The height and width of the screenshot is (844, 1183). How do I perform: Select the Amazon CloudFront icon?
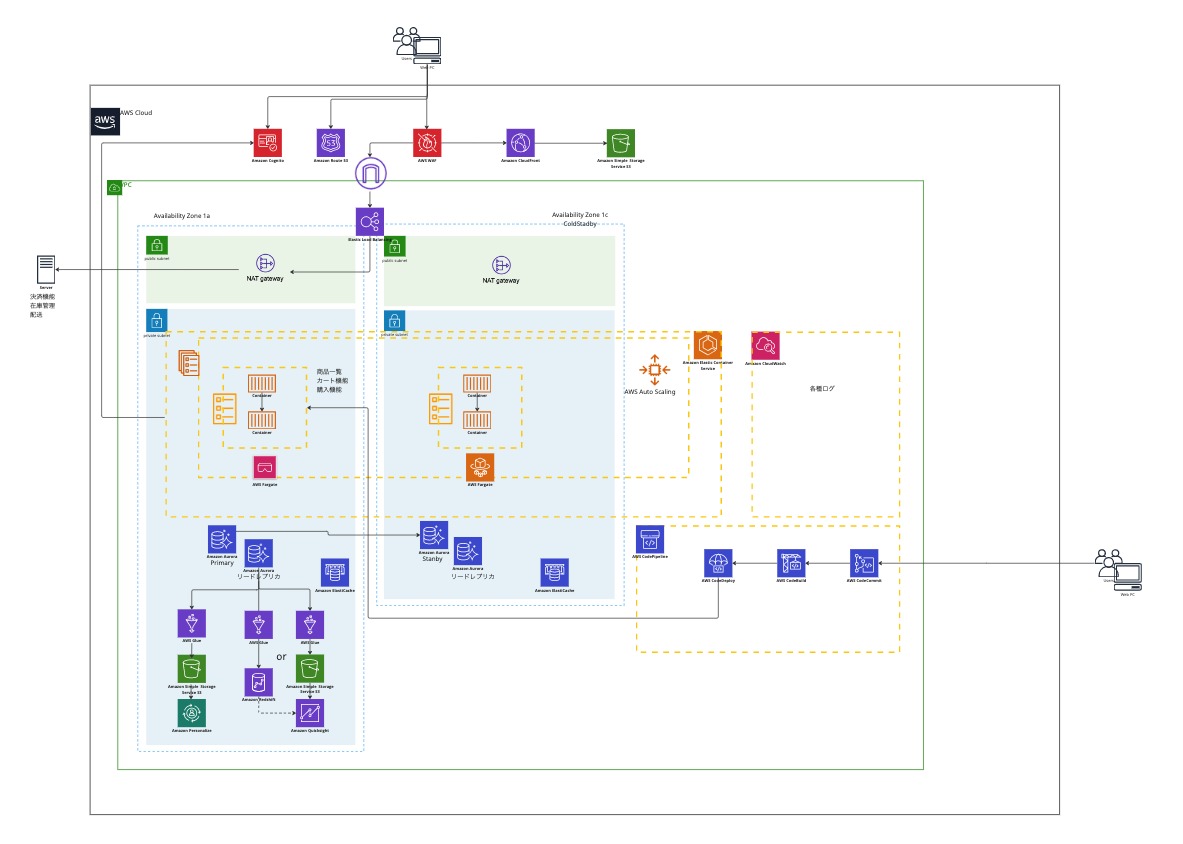(520, 143)
